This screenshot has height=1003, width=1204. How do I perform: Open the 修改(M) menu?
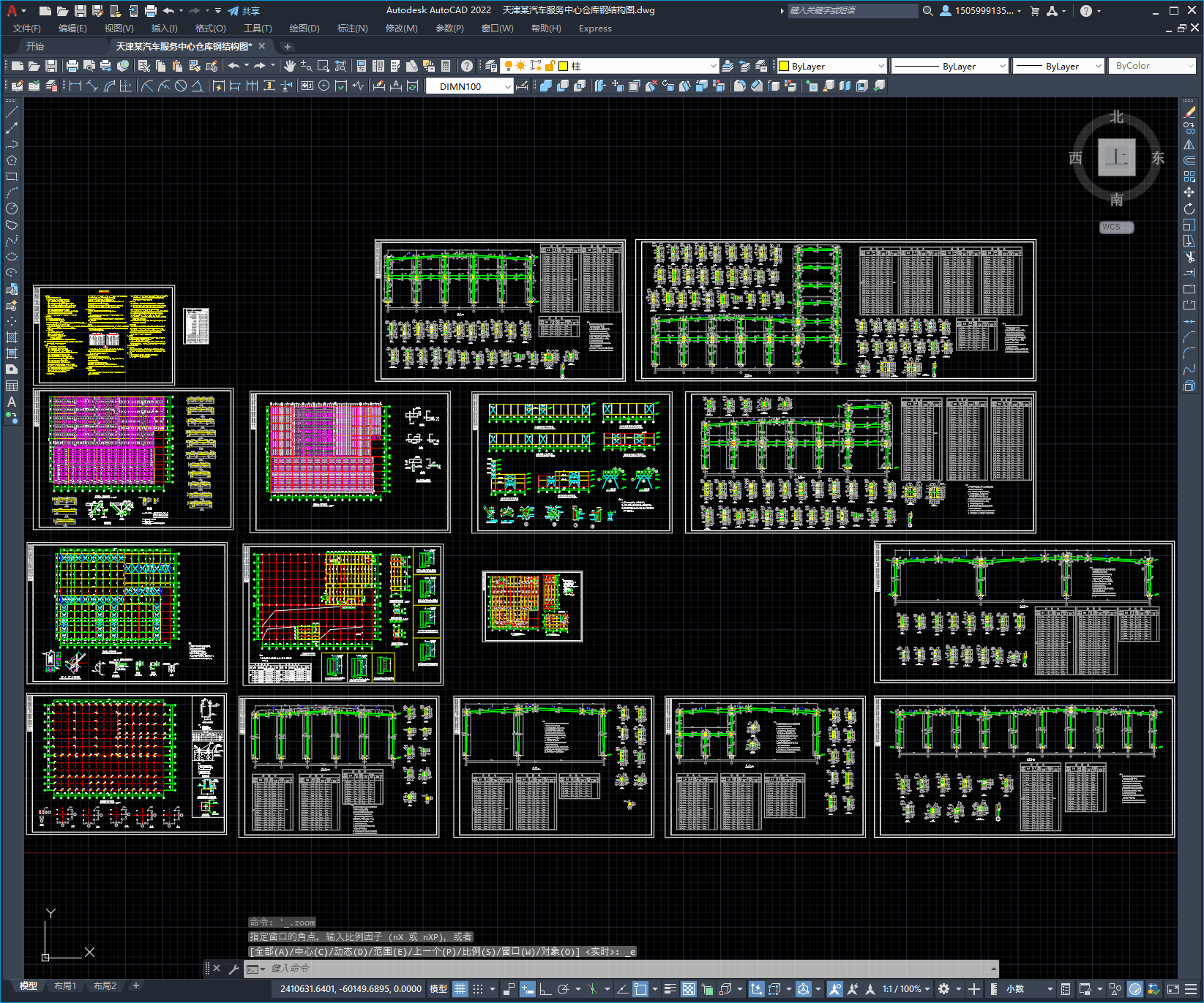401,29
